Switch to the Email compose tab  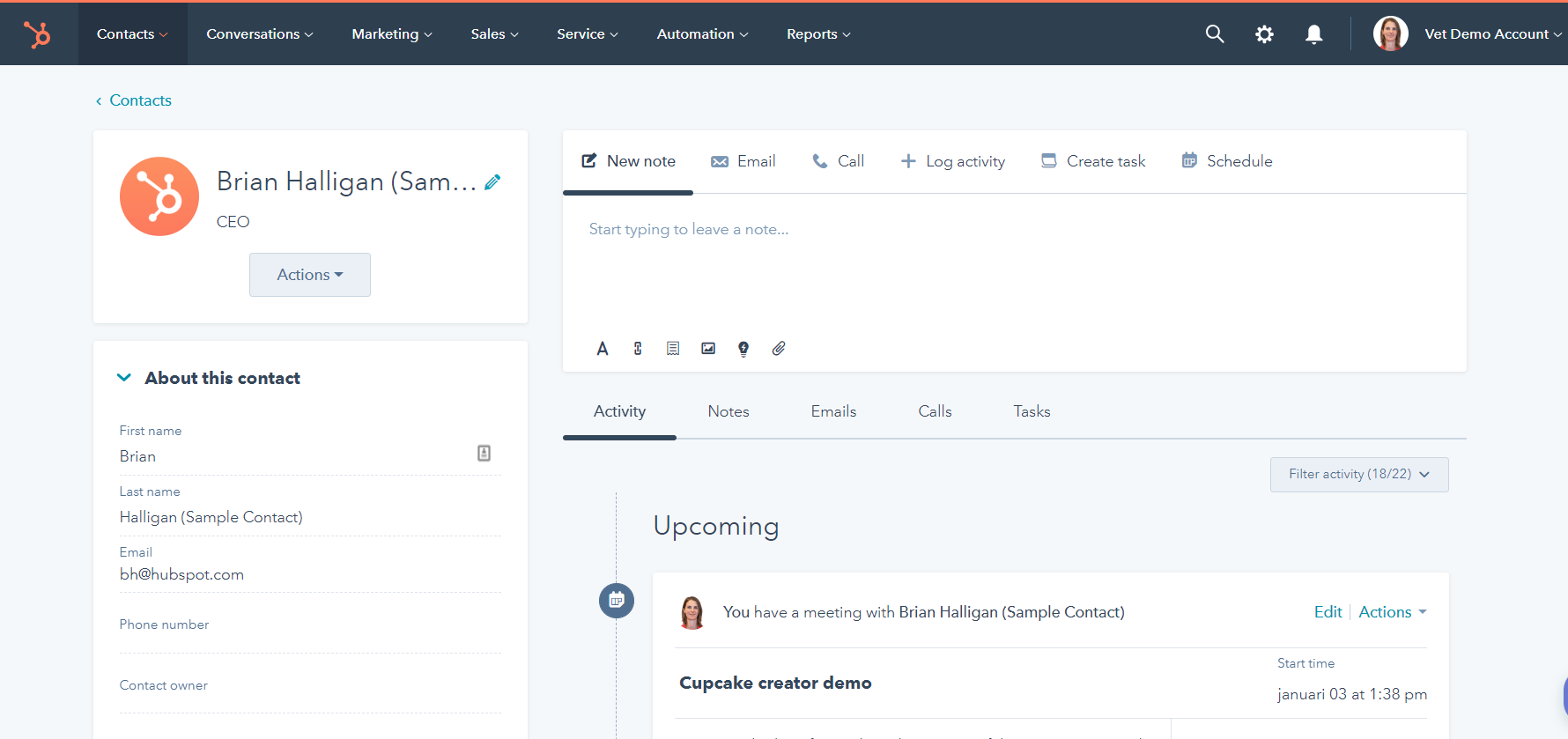click(x=743, y=161)
